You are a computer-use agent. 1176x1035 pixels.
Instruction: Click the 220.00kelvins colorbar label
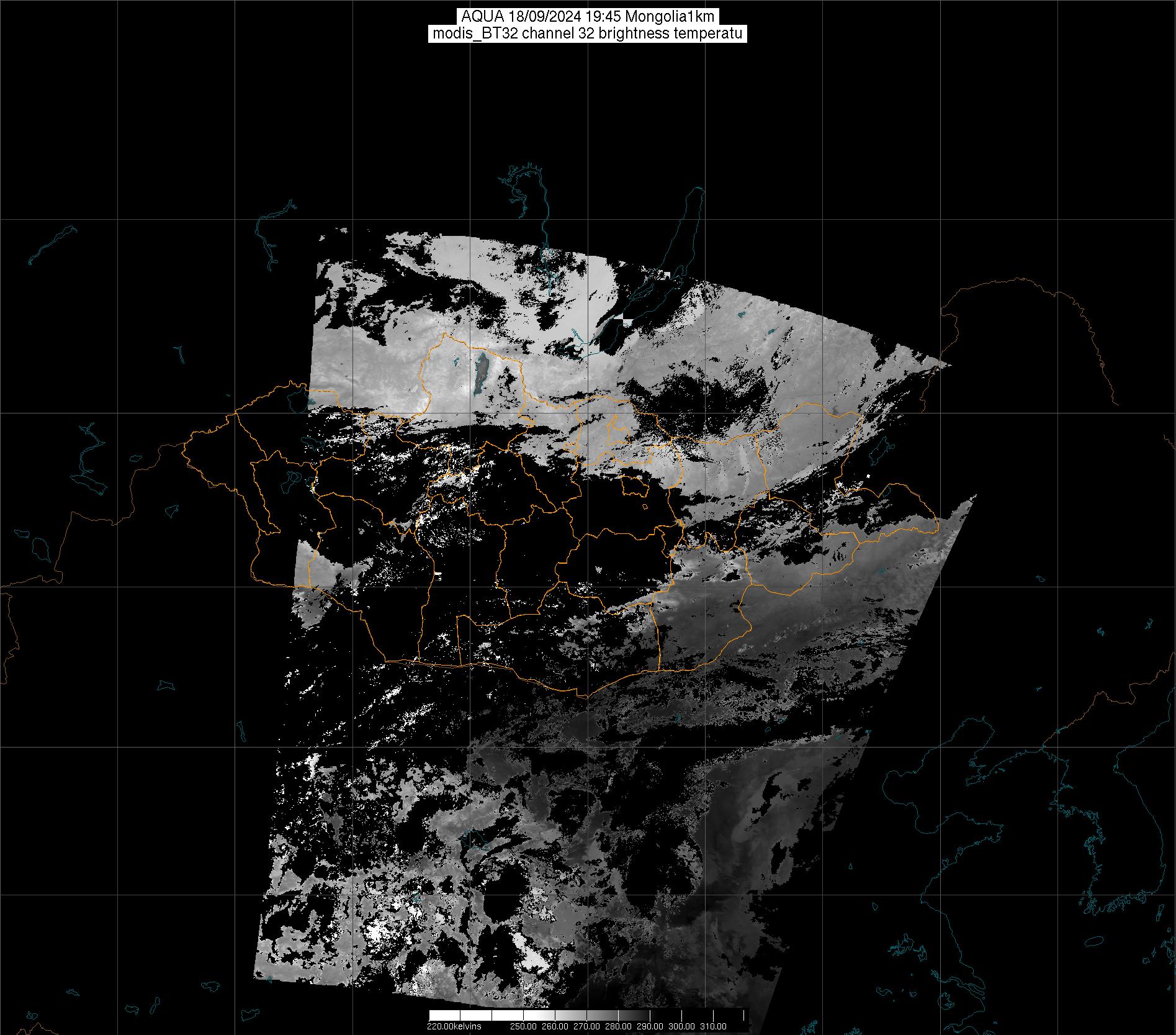point(454,1027)
